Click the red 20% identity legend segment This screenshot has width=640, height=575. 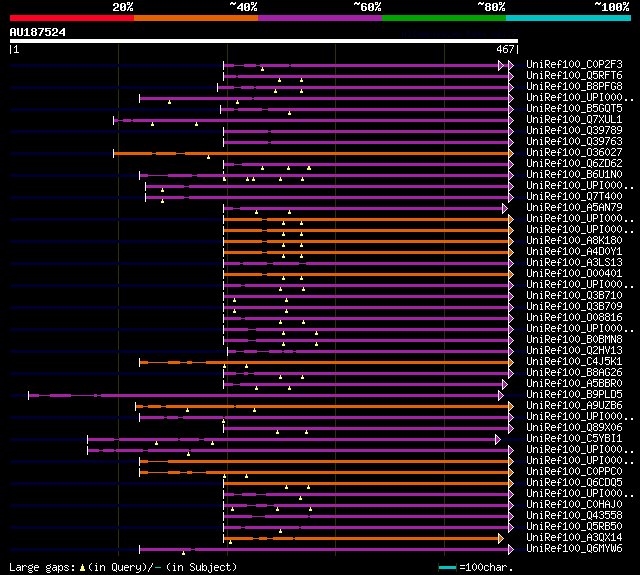[x=72, y=18]
